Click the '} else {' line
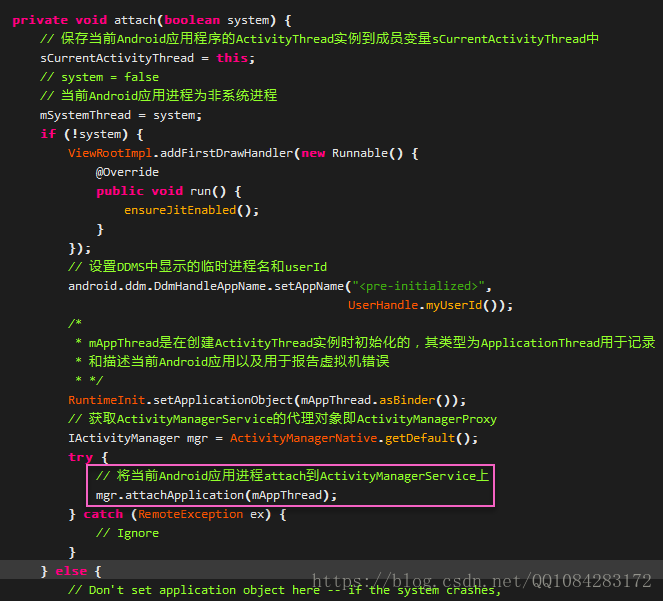This screenshot has height=601, width=663. pos(71,571)
